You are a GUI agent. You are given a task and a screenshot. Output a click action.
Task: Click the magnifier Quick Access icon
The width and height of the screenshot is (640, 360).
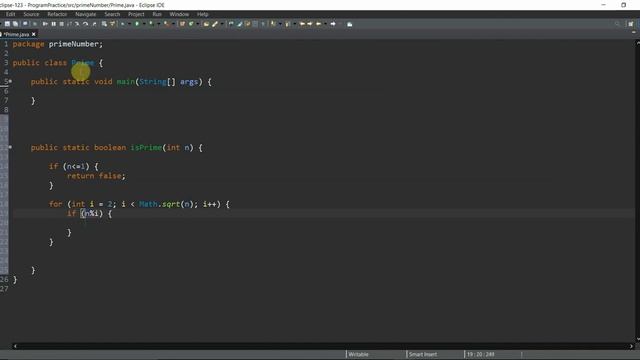coord(617,24)
